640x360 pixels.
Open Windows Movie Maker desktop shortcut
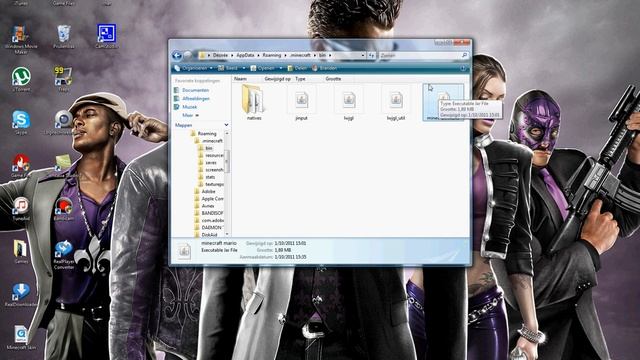click(x=19, y=39)
